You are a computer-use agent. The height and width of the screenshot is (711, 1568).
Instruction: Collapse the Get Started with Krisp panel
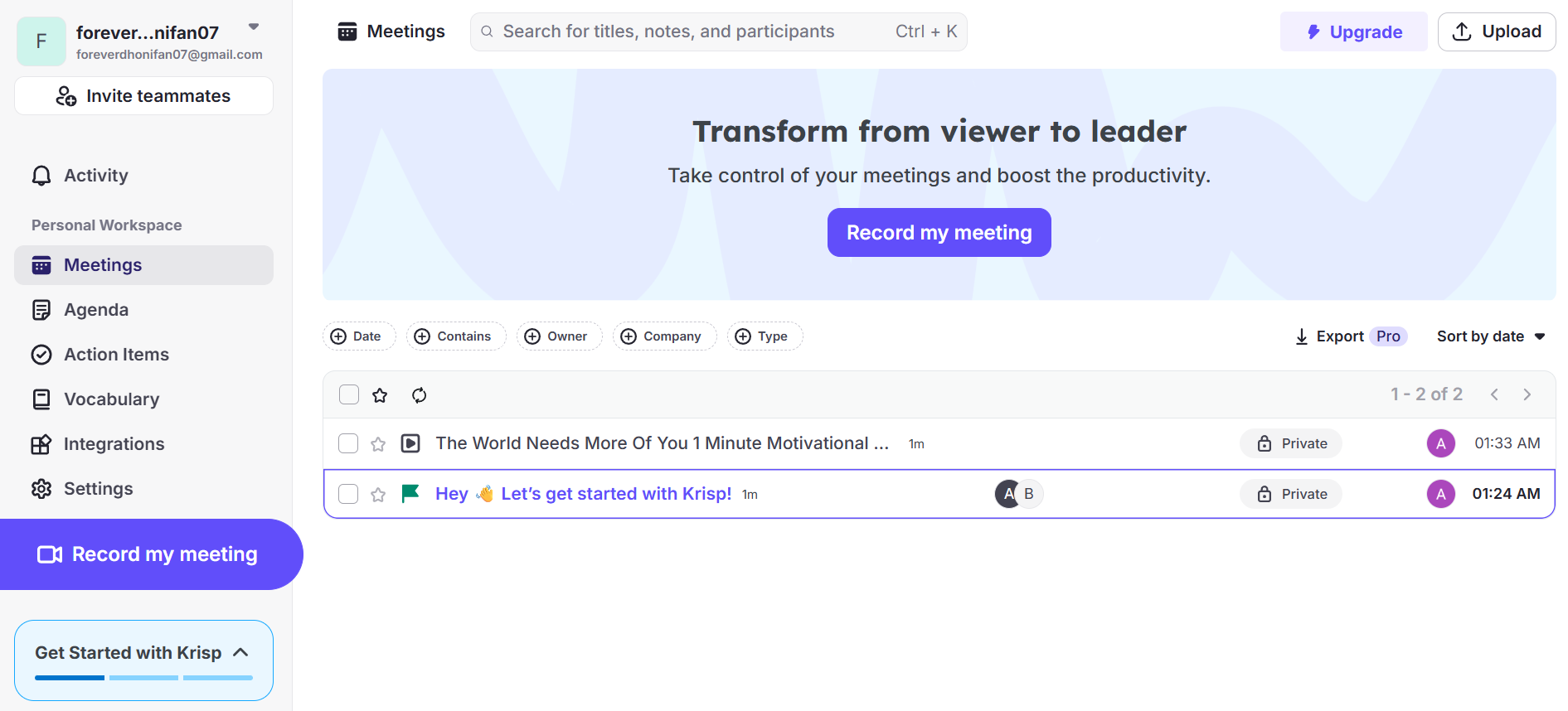tap(240, 652)
